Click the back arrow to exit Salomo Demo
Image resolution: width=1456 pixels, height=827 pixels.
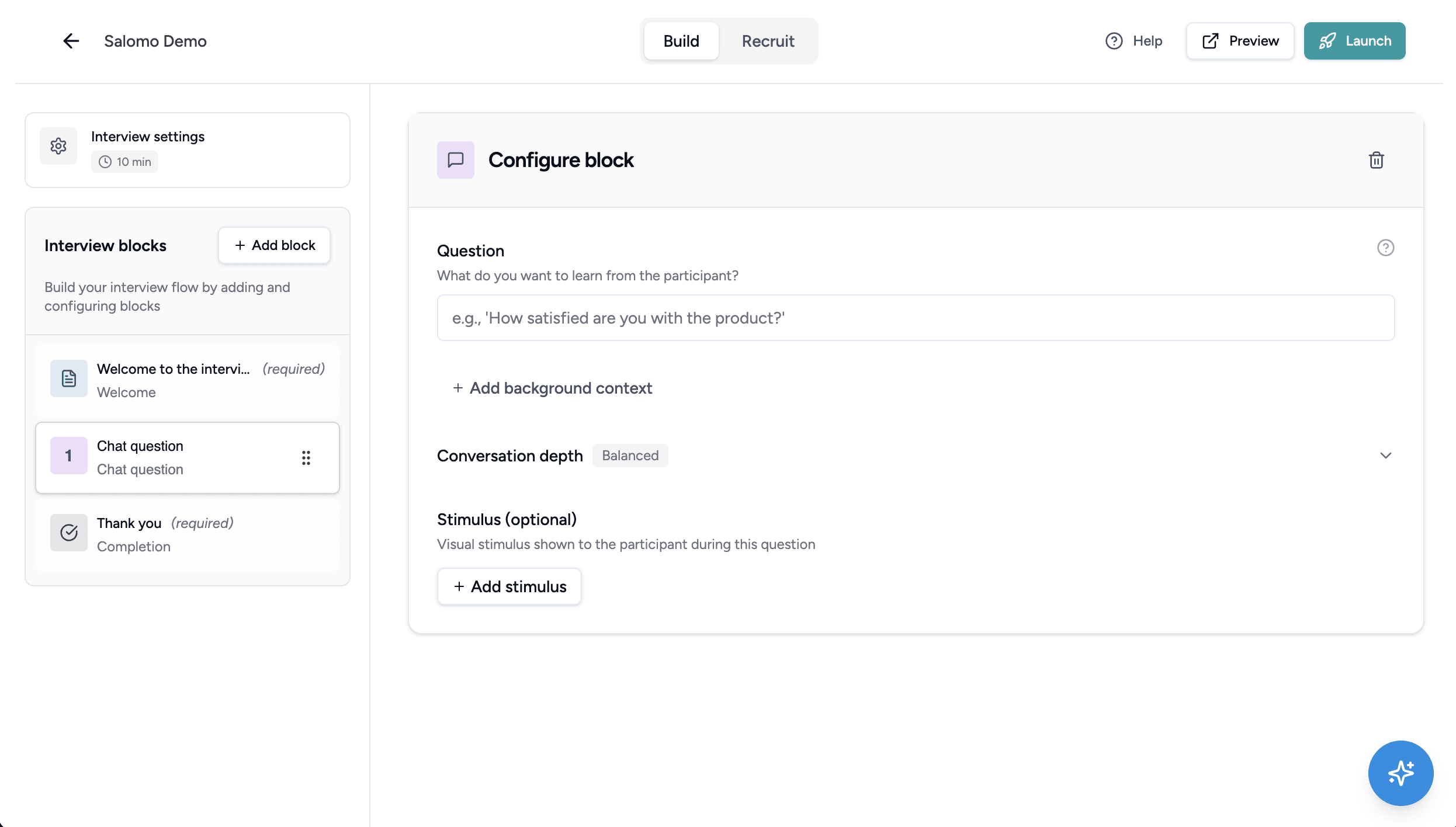tap(71, 41)
